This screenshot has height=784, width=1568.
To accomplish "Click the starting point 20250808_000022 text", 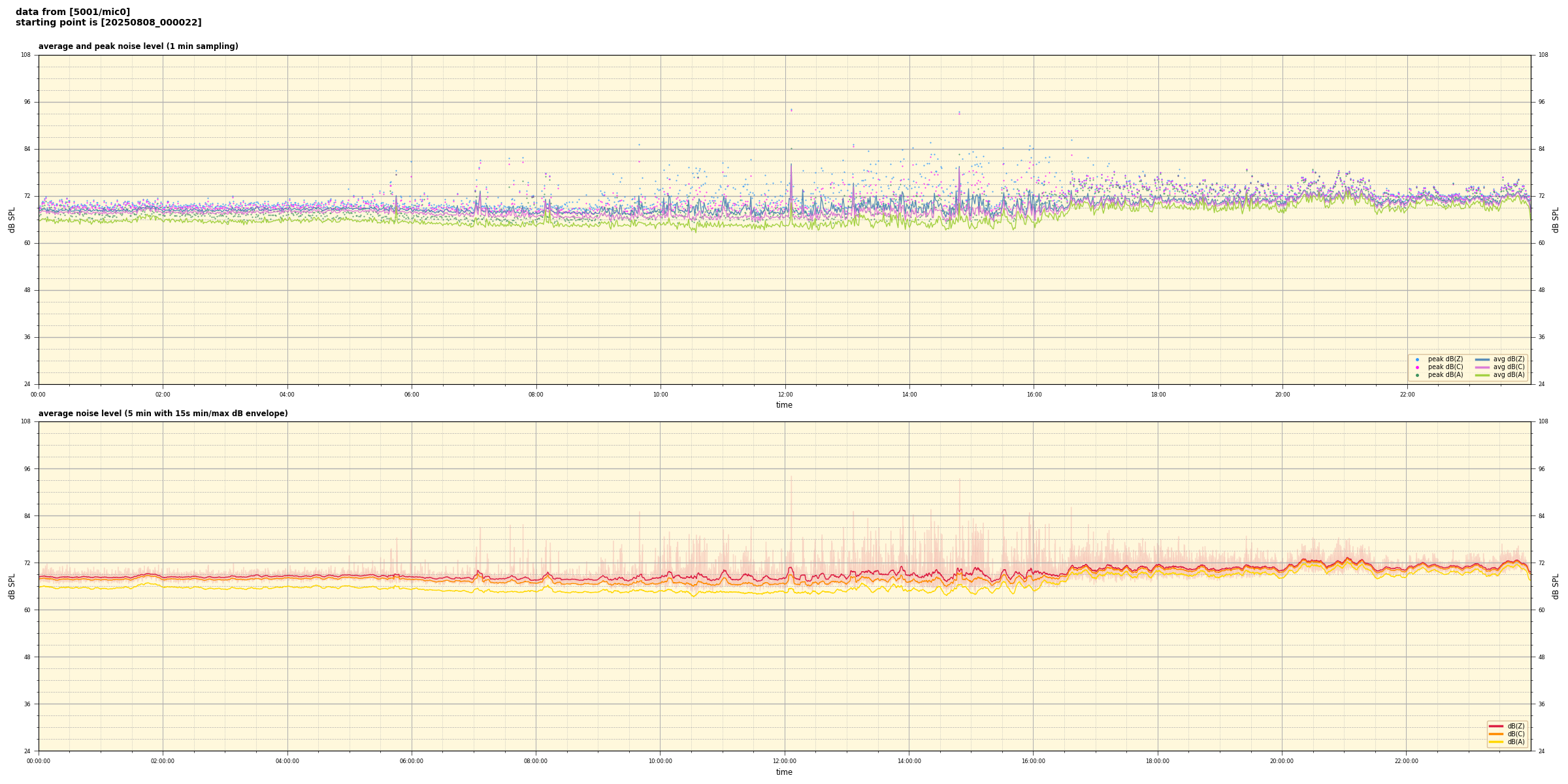I will [108, 23].
